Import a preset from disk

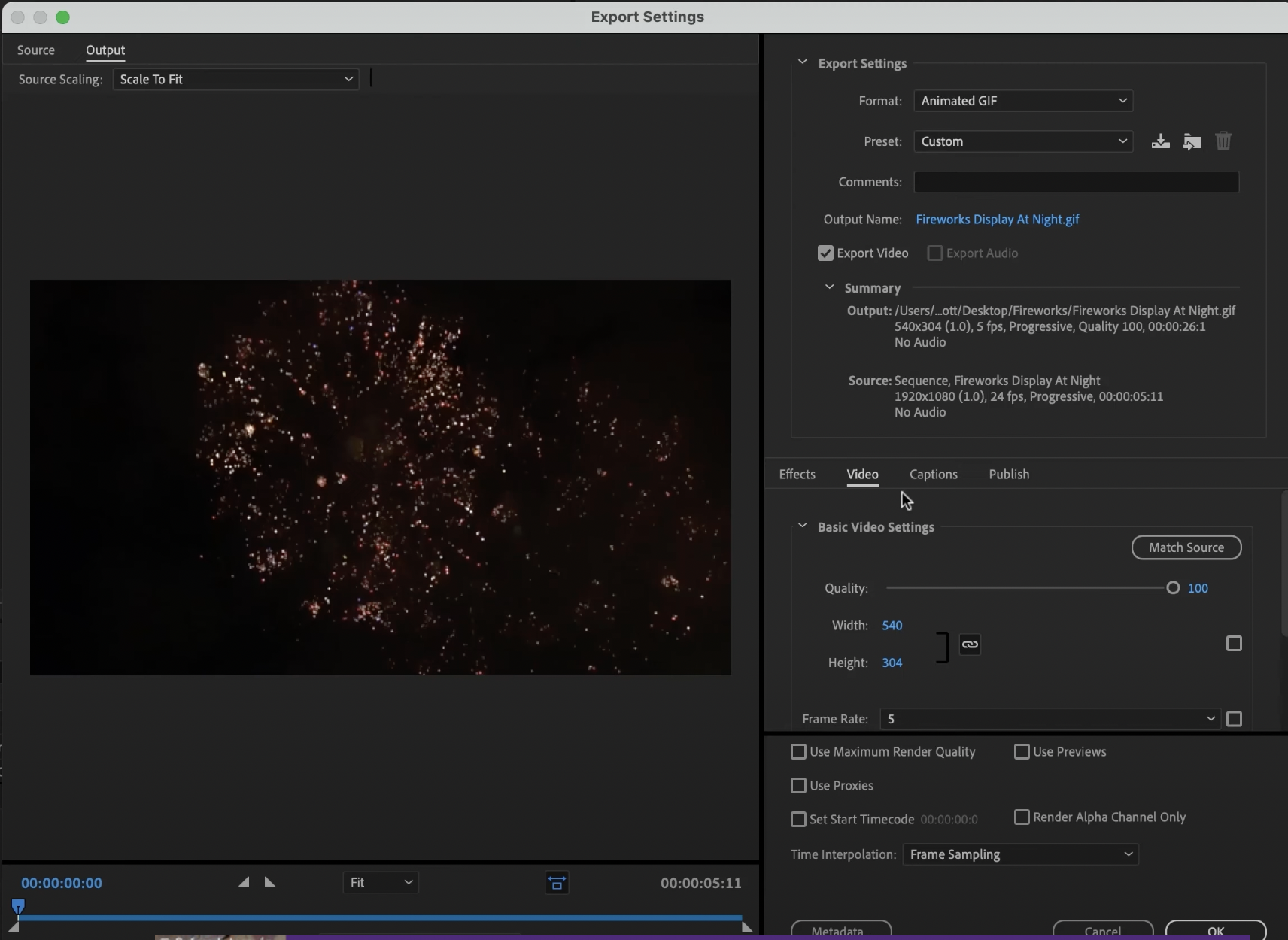pyautogui.click(x=1192, y=141)
